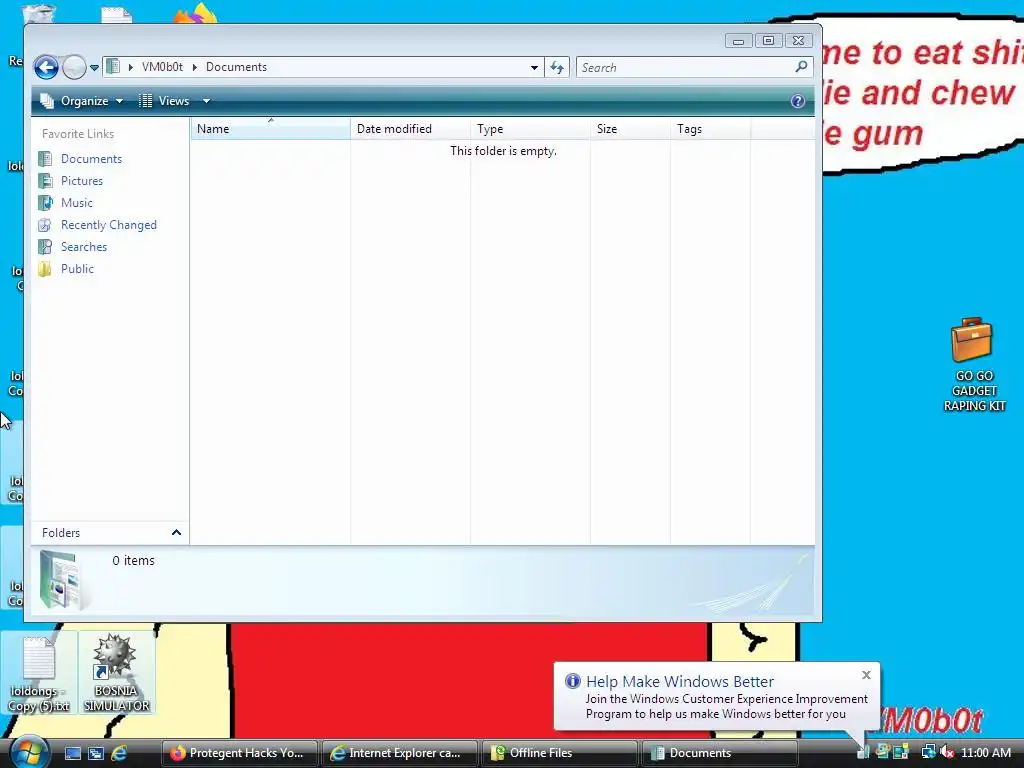Open the recent pages dropdown arrow
This screenshot has width=1024, height=768.
(x=94, y=68)
